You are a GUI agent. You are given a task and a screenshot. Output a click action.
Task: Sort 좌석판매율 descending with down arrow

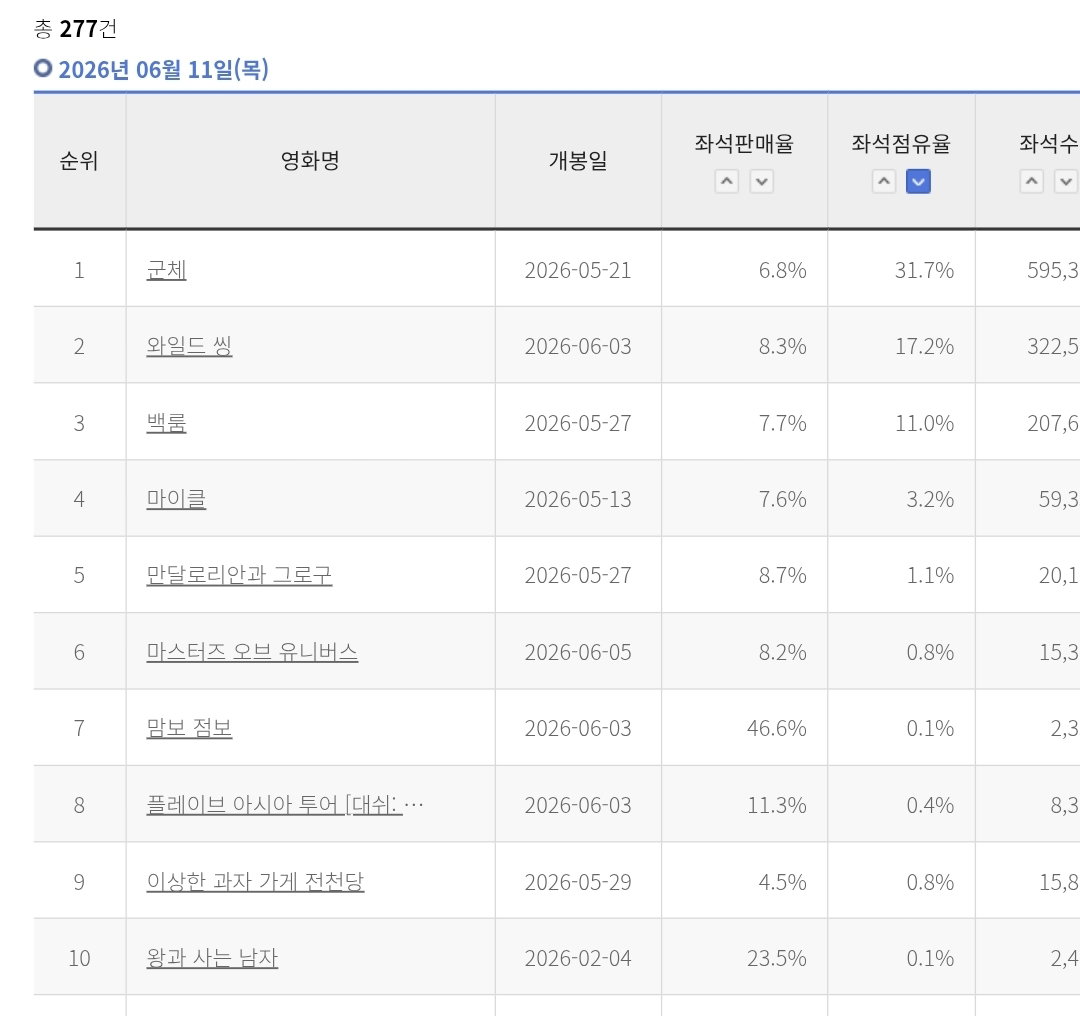[x=761, y=182]
